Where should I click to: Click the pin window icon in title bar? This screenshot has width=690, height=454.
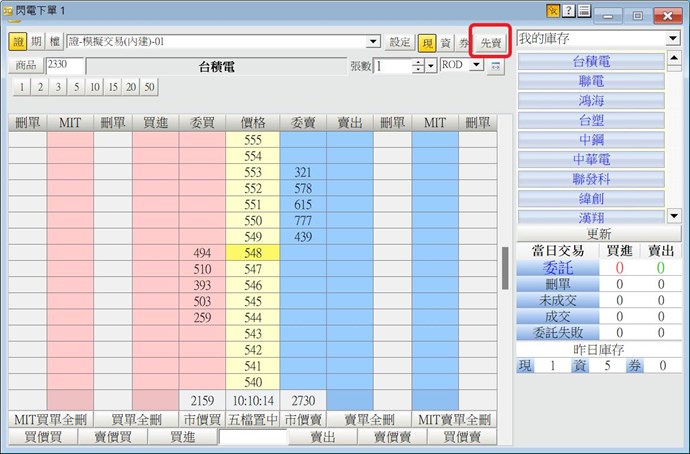(553, 12)
